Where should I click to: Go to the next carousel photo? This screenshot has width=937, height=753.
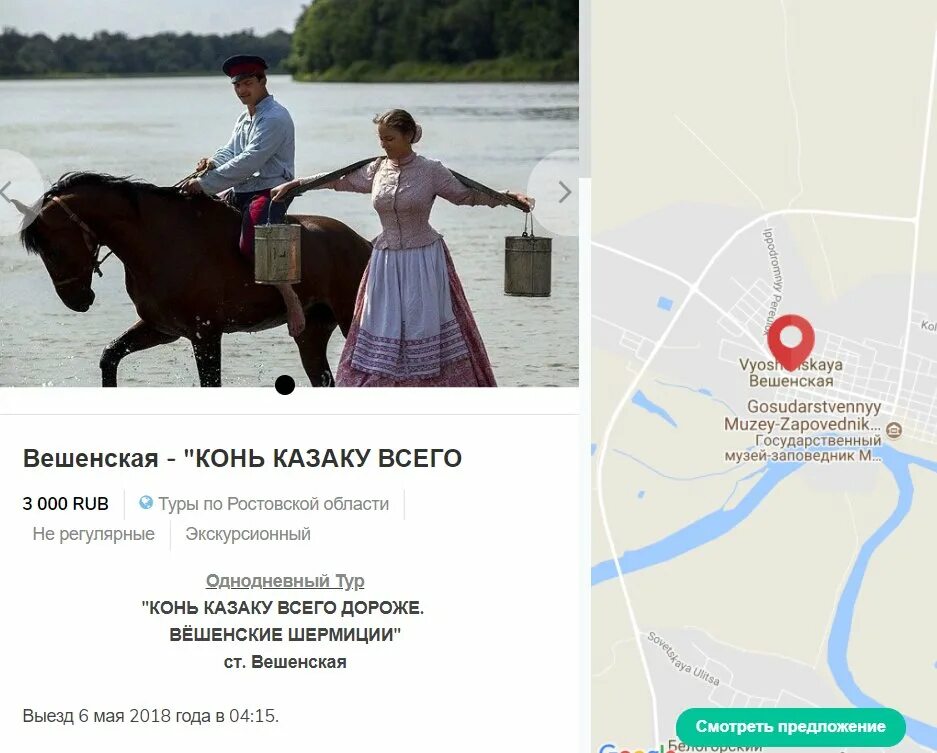tap(564, 192)
